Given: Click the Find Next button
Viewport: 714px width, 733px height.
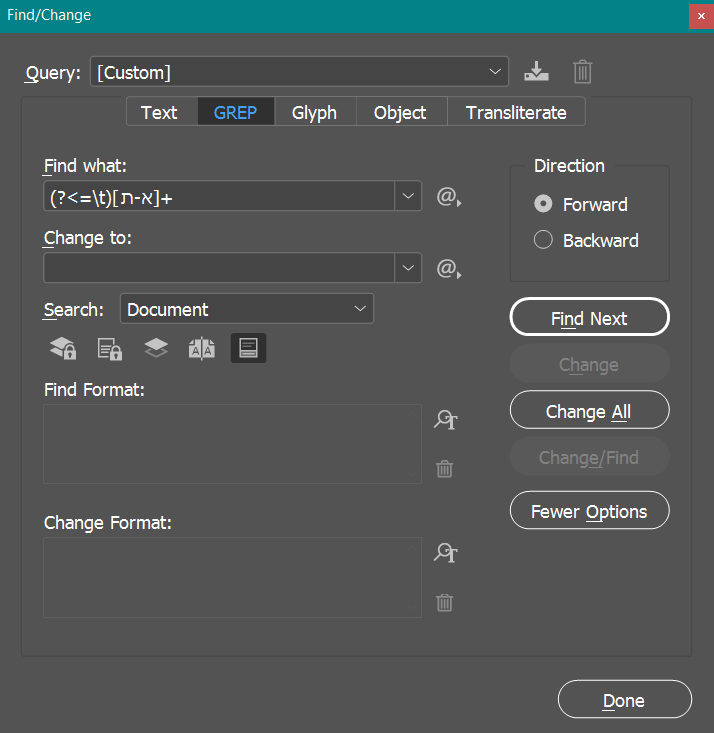Looking at the screenshot, I should (x=589, y=318).
